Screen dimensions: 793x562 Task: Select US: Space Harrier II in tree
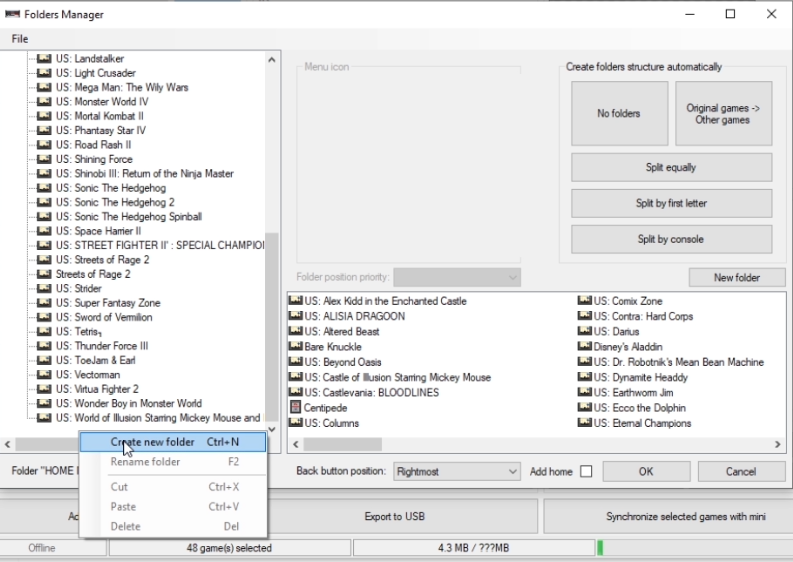tap(99, 231)
